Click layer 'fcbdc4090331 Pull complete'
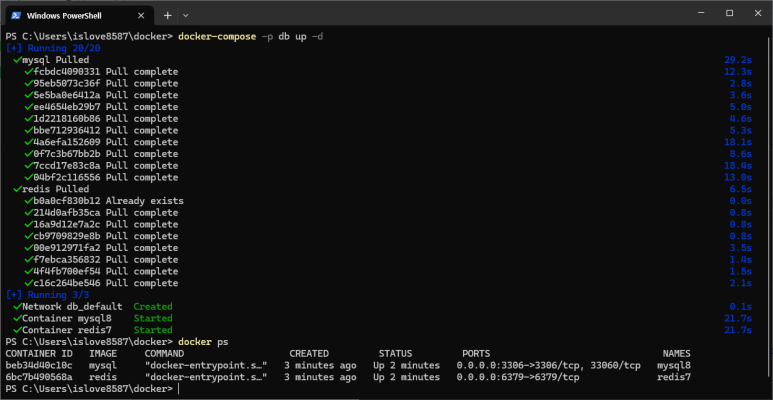This screenshot has height=400, width=773. pos(102,72)
